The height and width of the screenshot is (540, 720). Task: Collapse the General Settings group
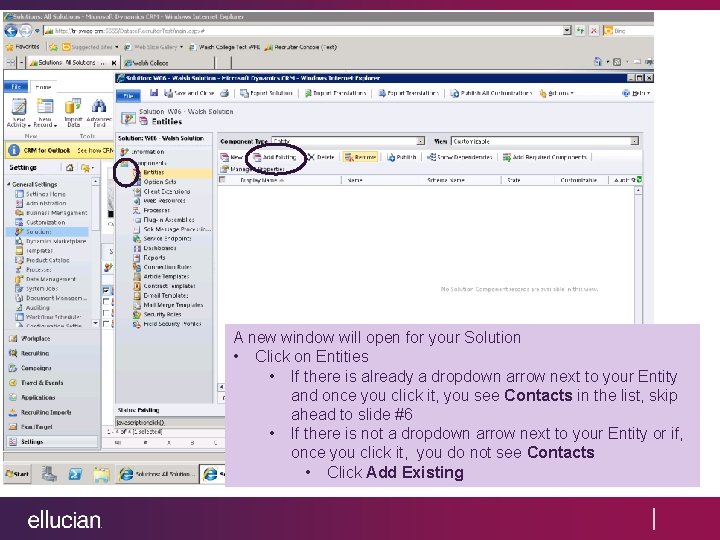pos(9,184)
